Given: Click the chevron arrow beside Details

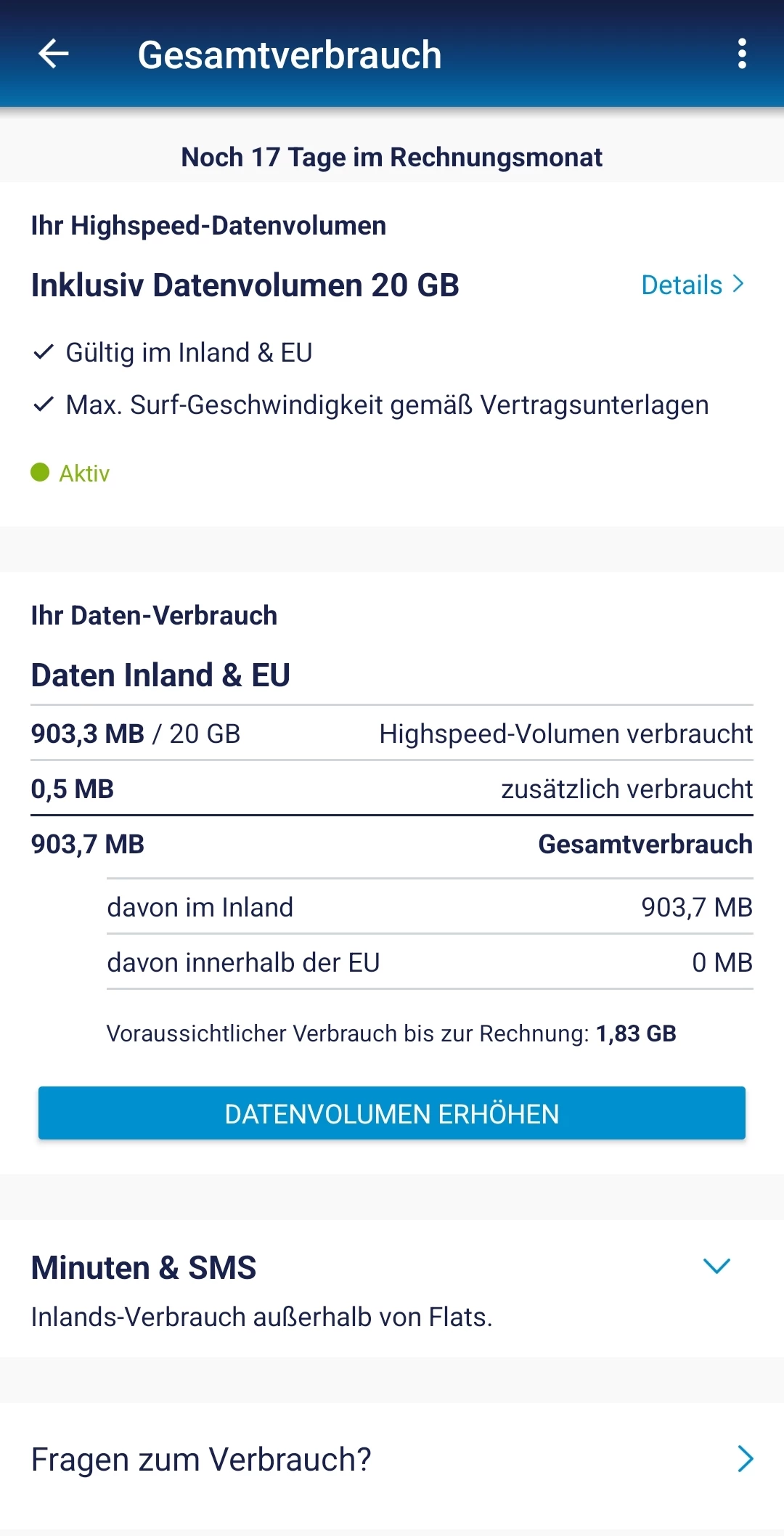Looking at the screenshot, I should pos(738,284).
